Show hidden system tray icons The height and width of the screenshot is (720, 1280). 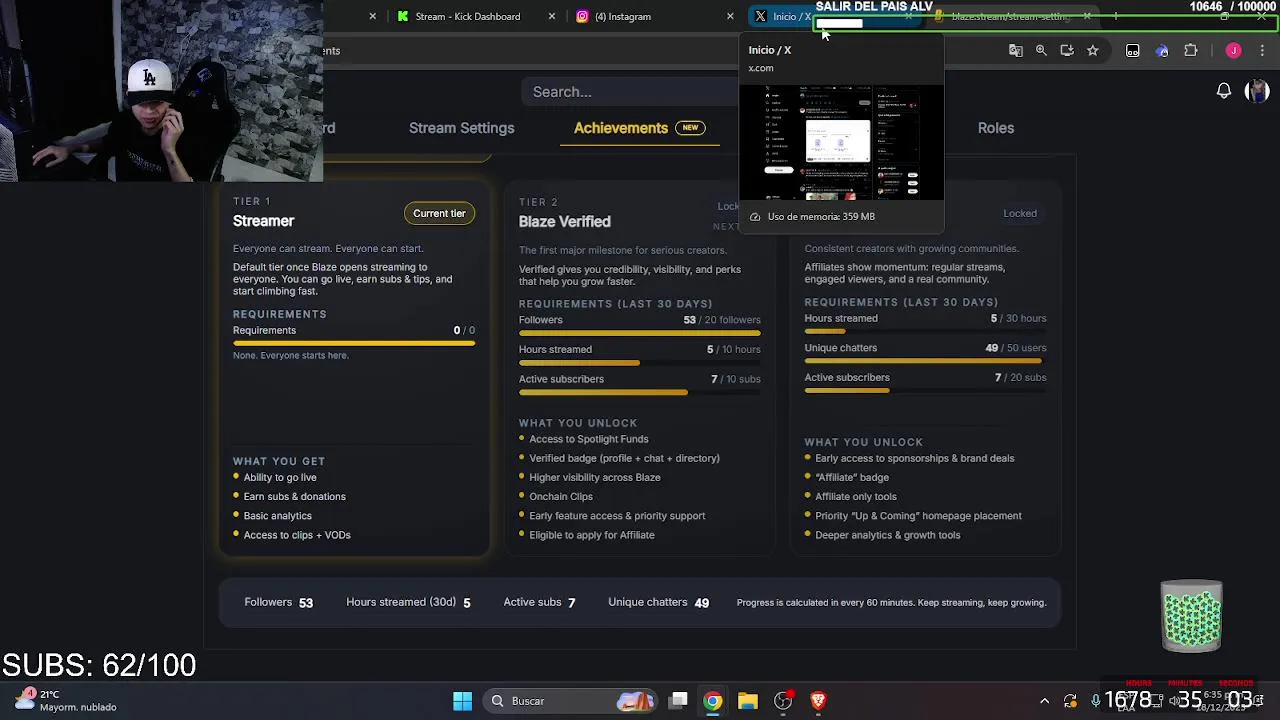[1044, 701]
